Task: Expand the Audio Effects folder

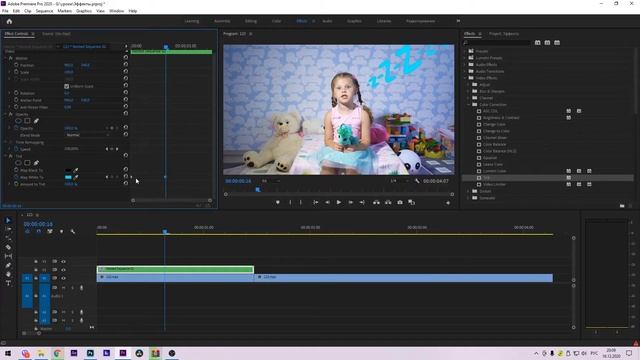Action: (465, 64)
